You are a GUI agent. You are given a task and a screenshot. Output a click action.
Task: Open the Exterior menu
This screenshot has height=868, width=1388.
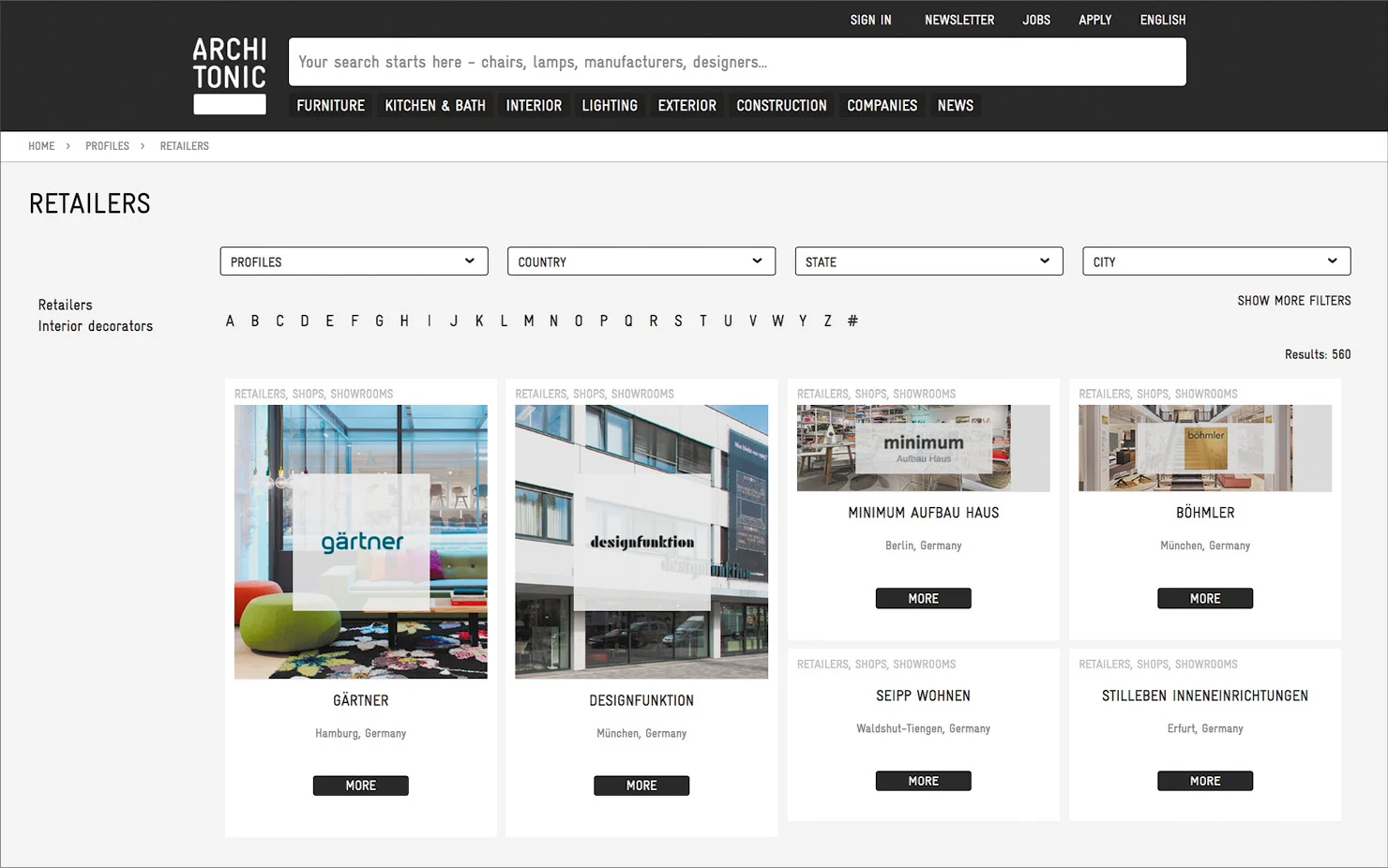click(686, 105)
